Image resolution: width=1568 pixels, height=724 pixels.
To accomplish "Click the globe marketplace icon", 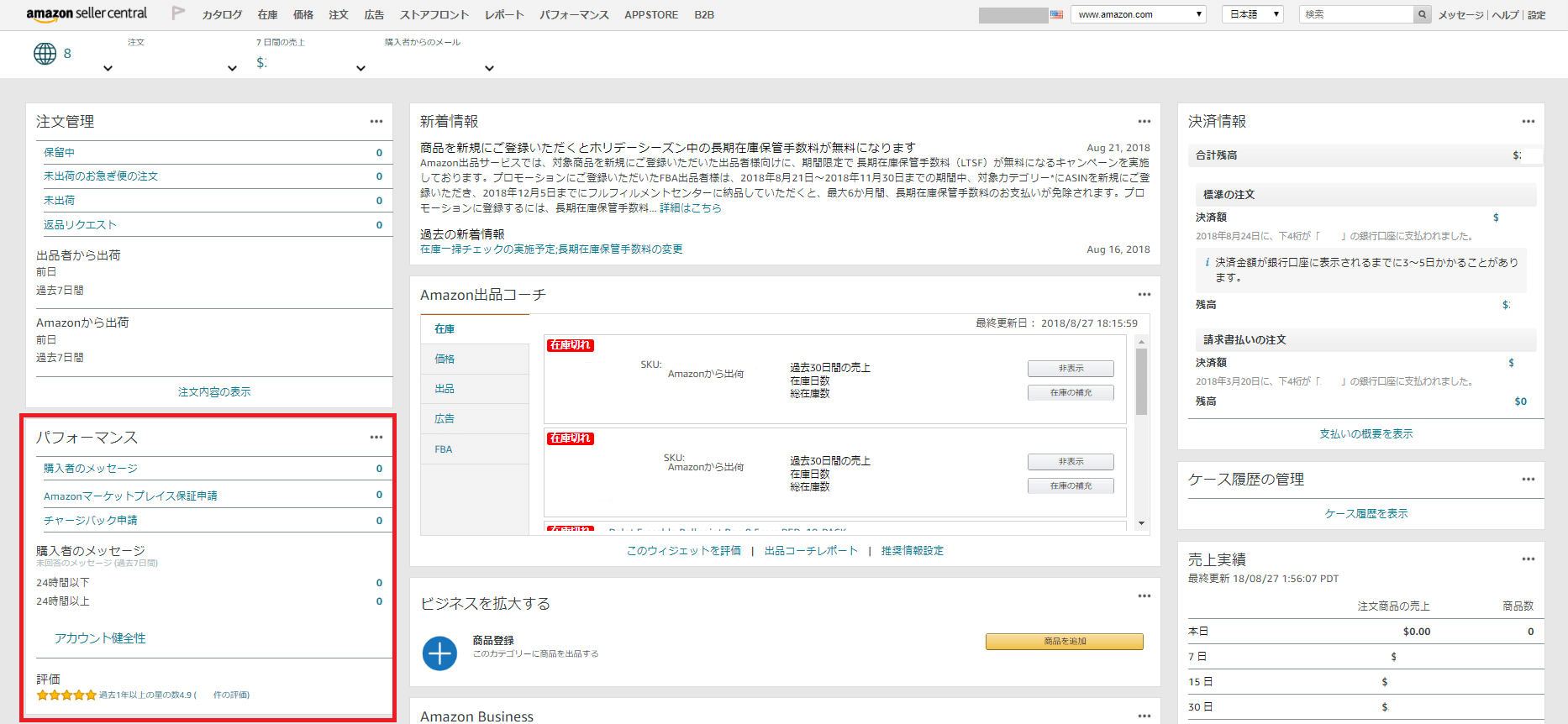I will tap(45, 54).
